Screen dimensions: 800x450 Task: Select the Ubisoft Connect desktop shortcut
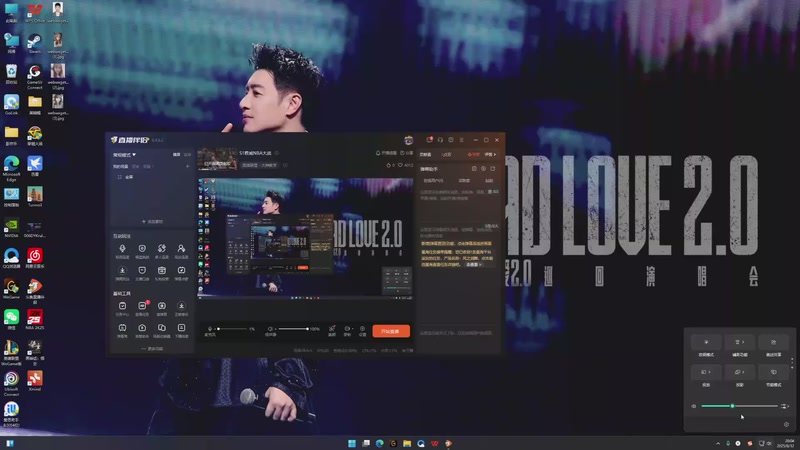pos(11,384)
